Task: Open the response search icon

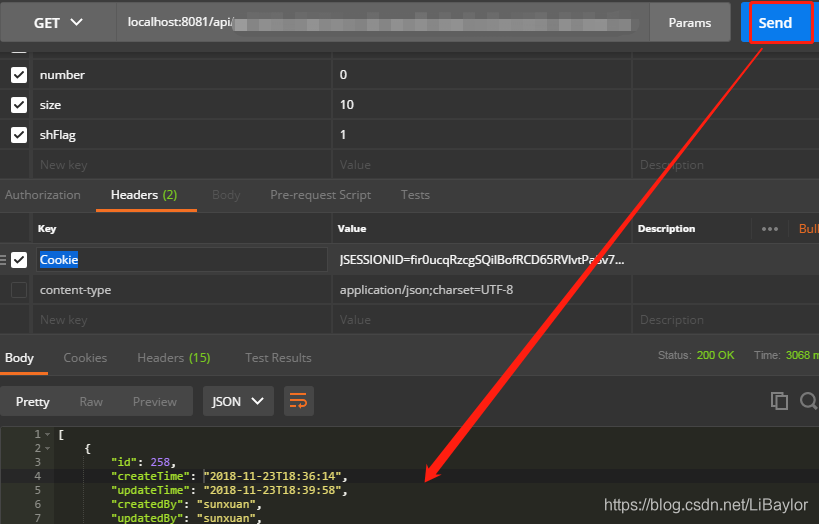Action: pos(809,401)
